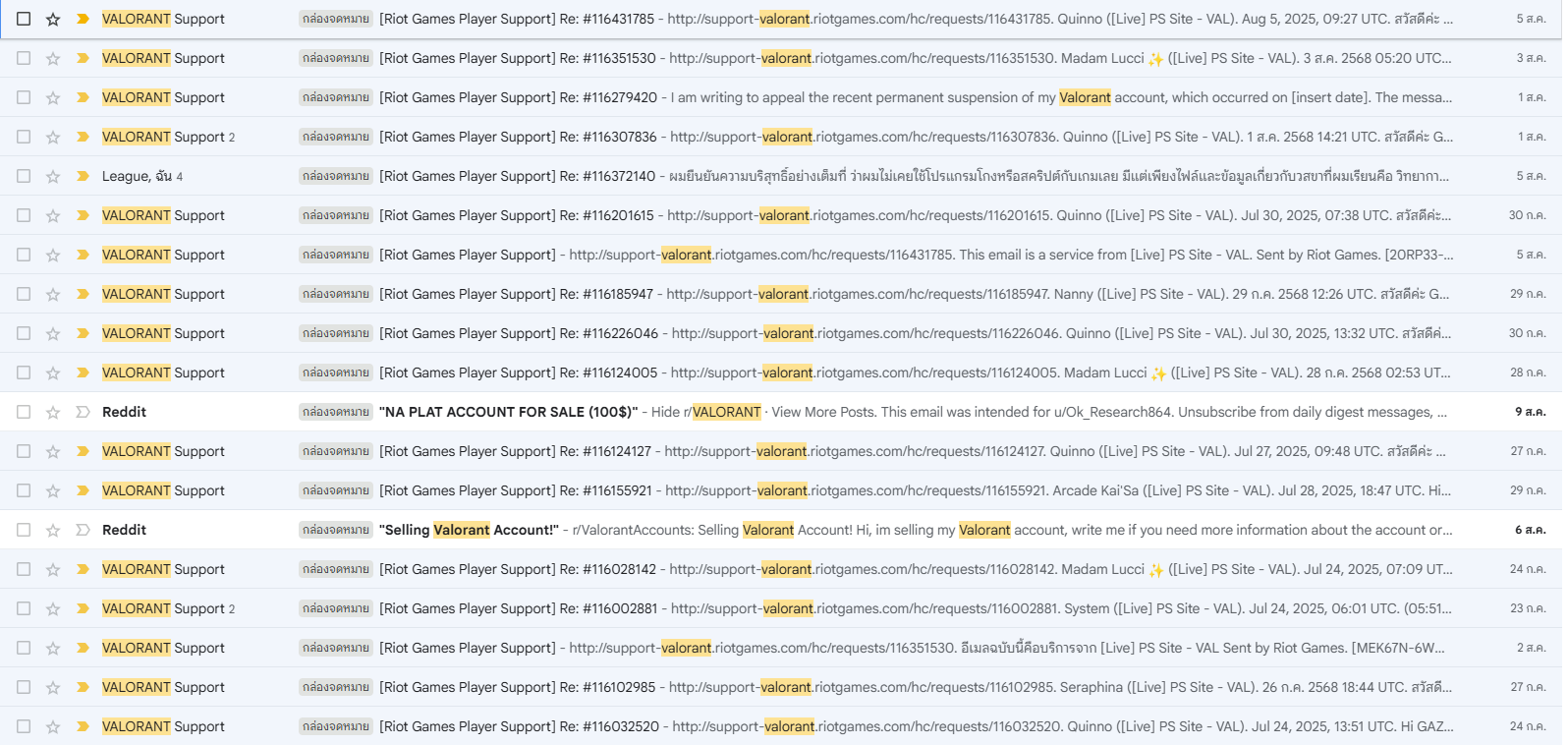Tick the checkbox for ticket #116201615
This screenshot has width=1568, height=745.
(24, 215)
